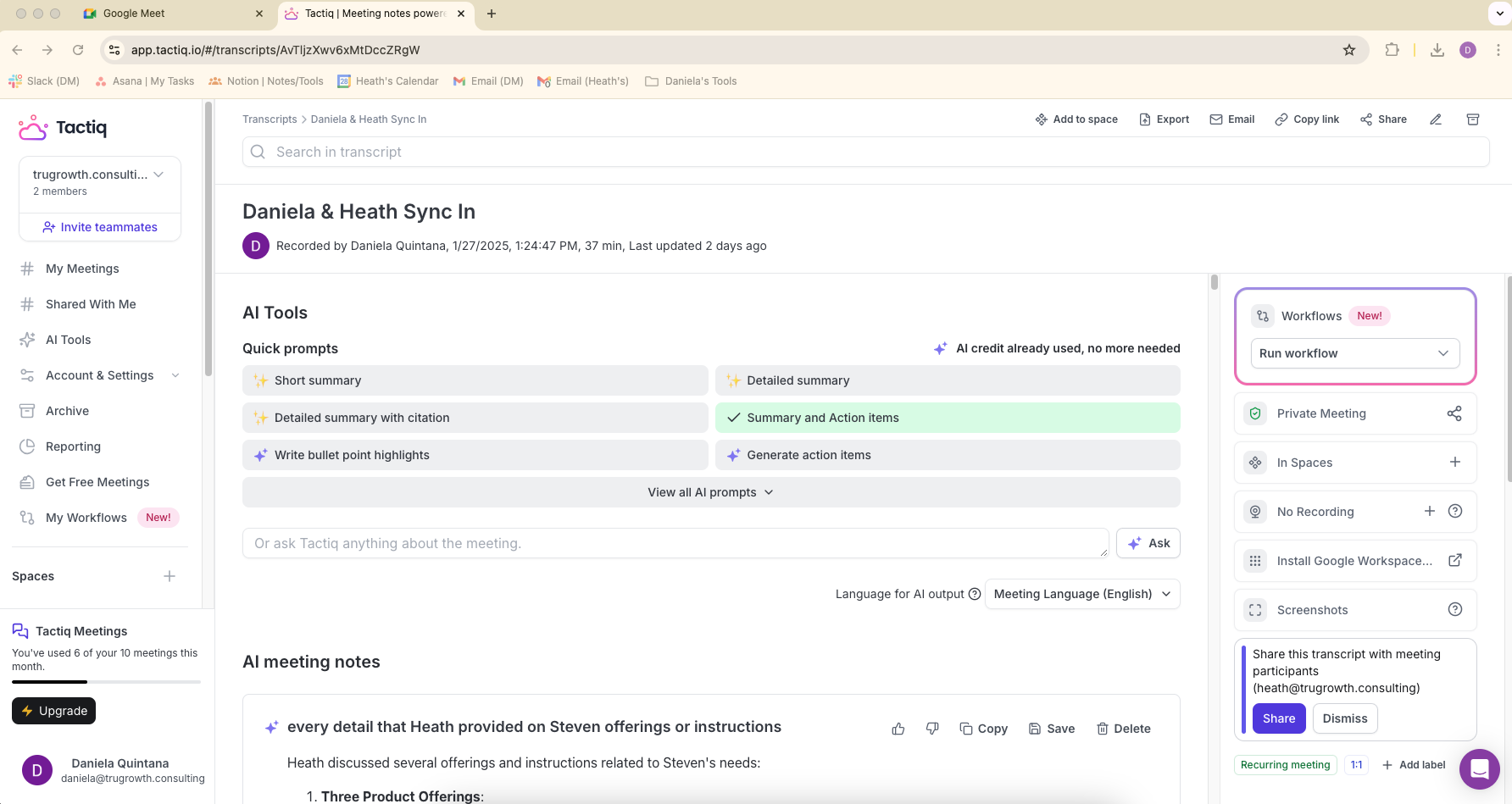The height and width of the screenshot is (804, 1512).
Task: Copy the AI meeting note
Action: (983, 729)
